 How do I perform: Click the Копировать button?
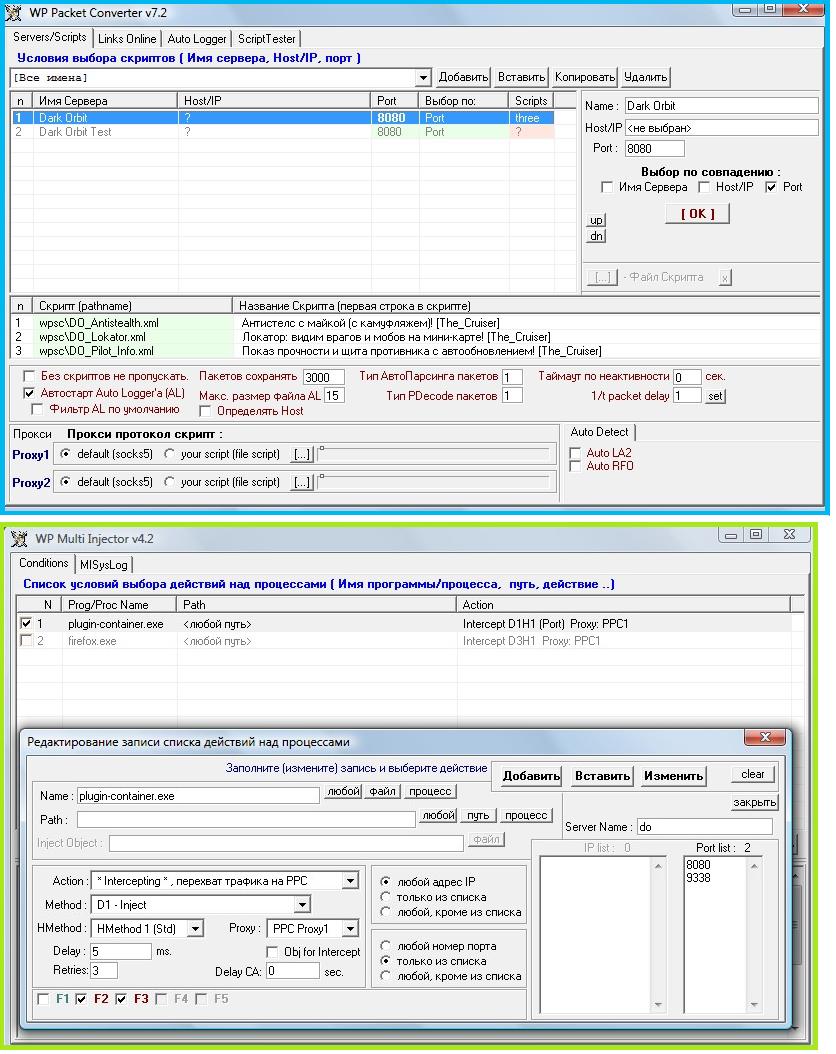click(585, 77)
